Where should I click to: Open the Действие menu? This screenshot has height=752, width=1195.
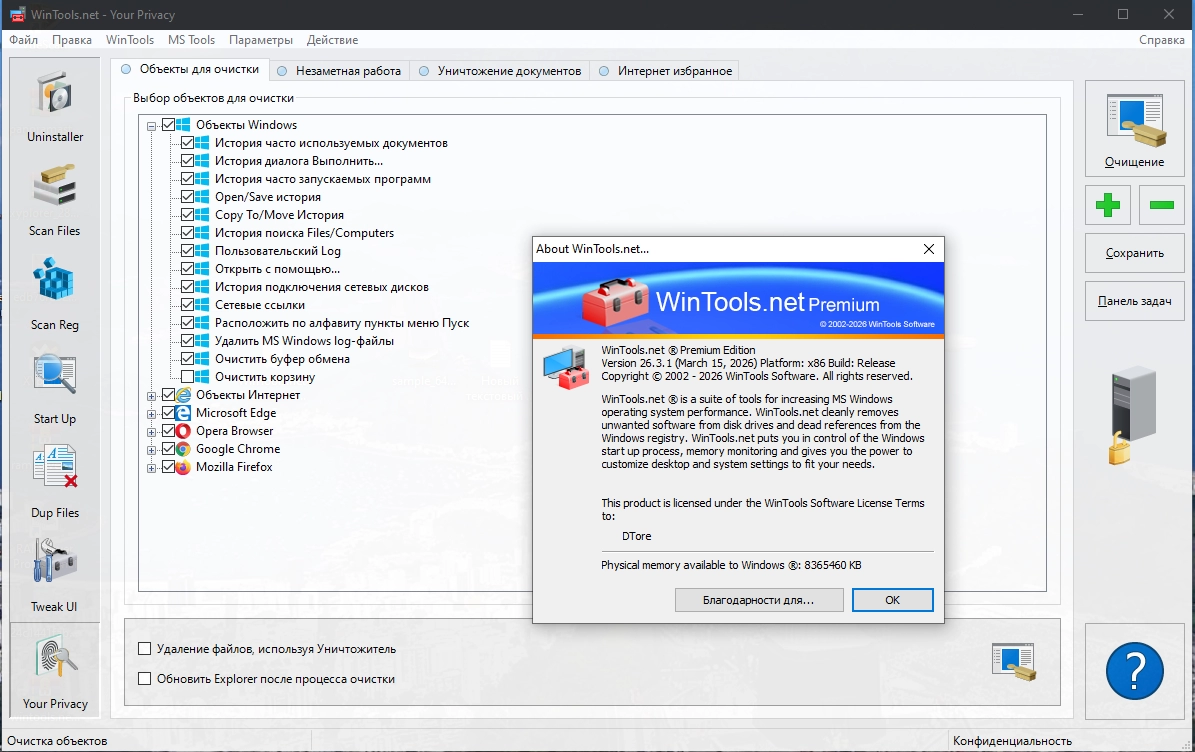(x=332, y=40)
